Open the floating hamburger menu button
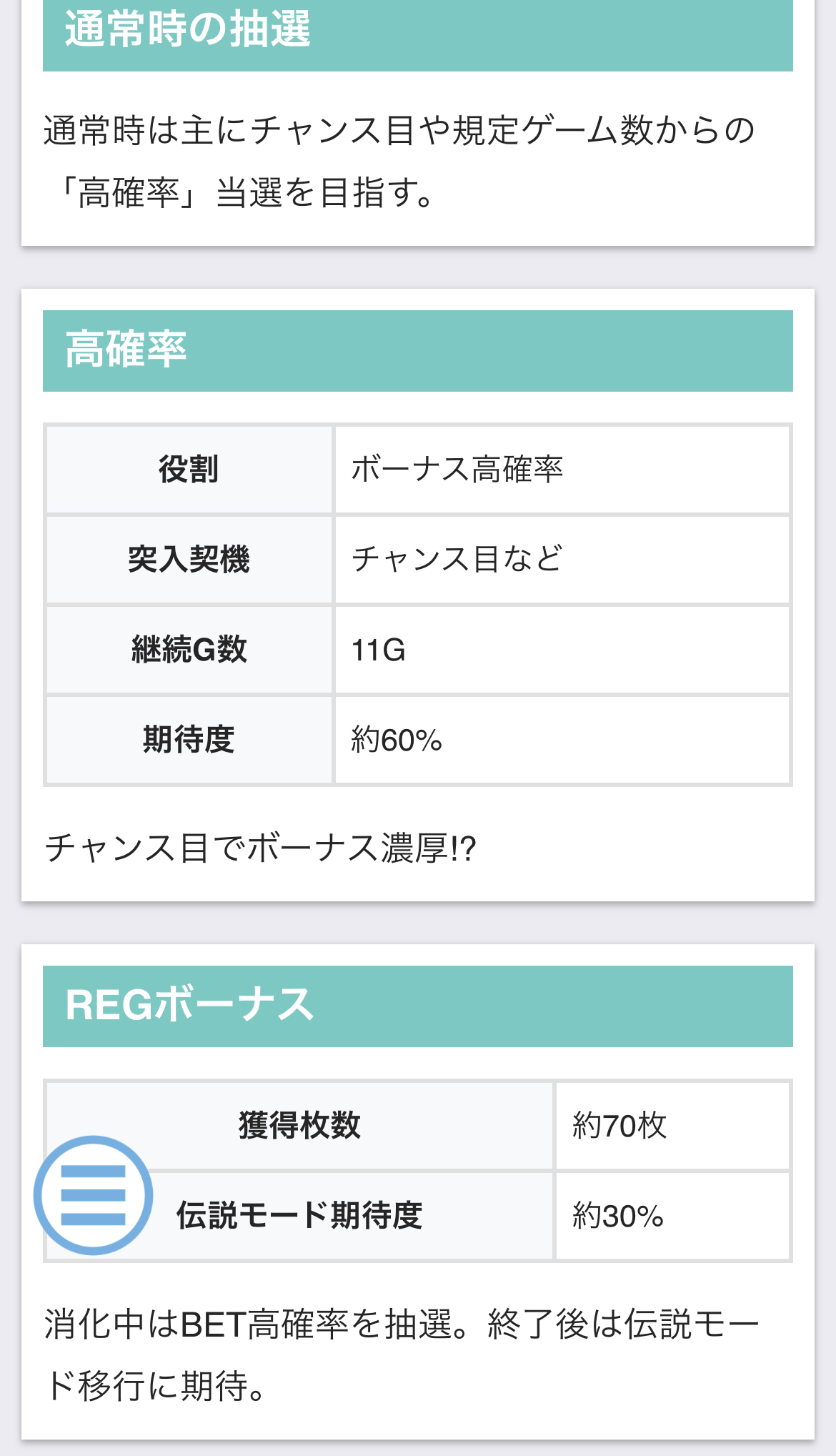Image resolution: width=836 pixels, height=1456 pixels. coord(94,1195)
